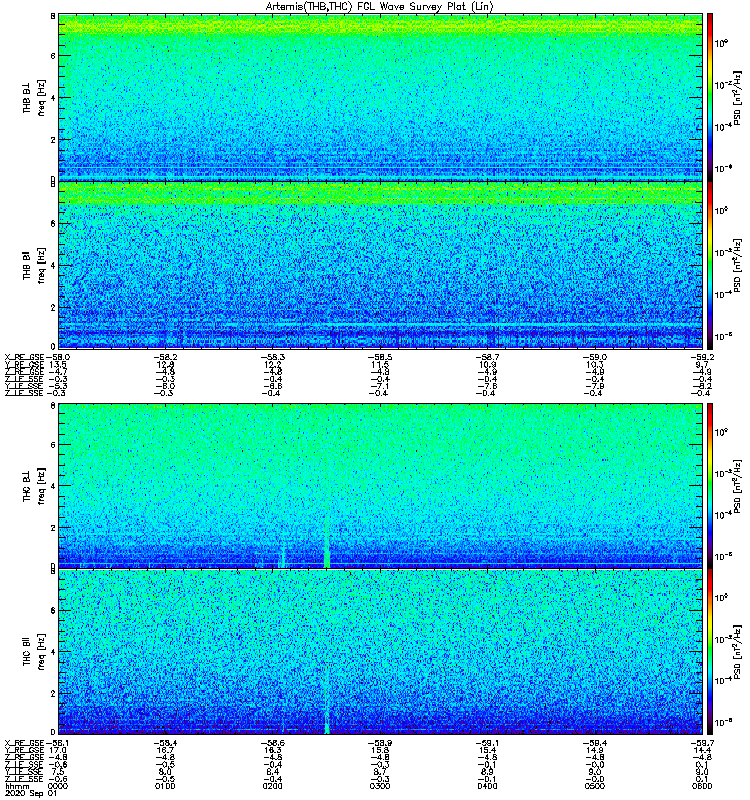Screen dimensions: 750x800
Task: Click the 0400 time tick label
Action: [487, 786]
